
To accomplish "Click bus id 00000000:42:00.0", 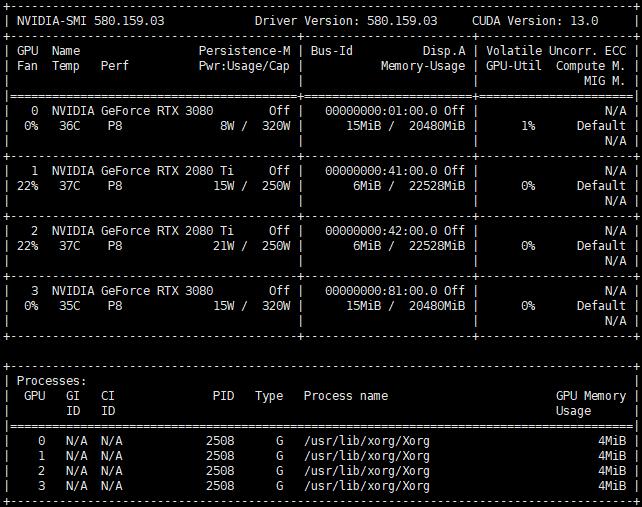I will click(381, 231).
